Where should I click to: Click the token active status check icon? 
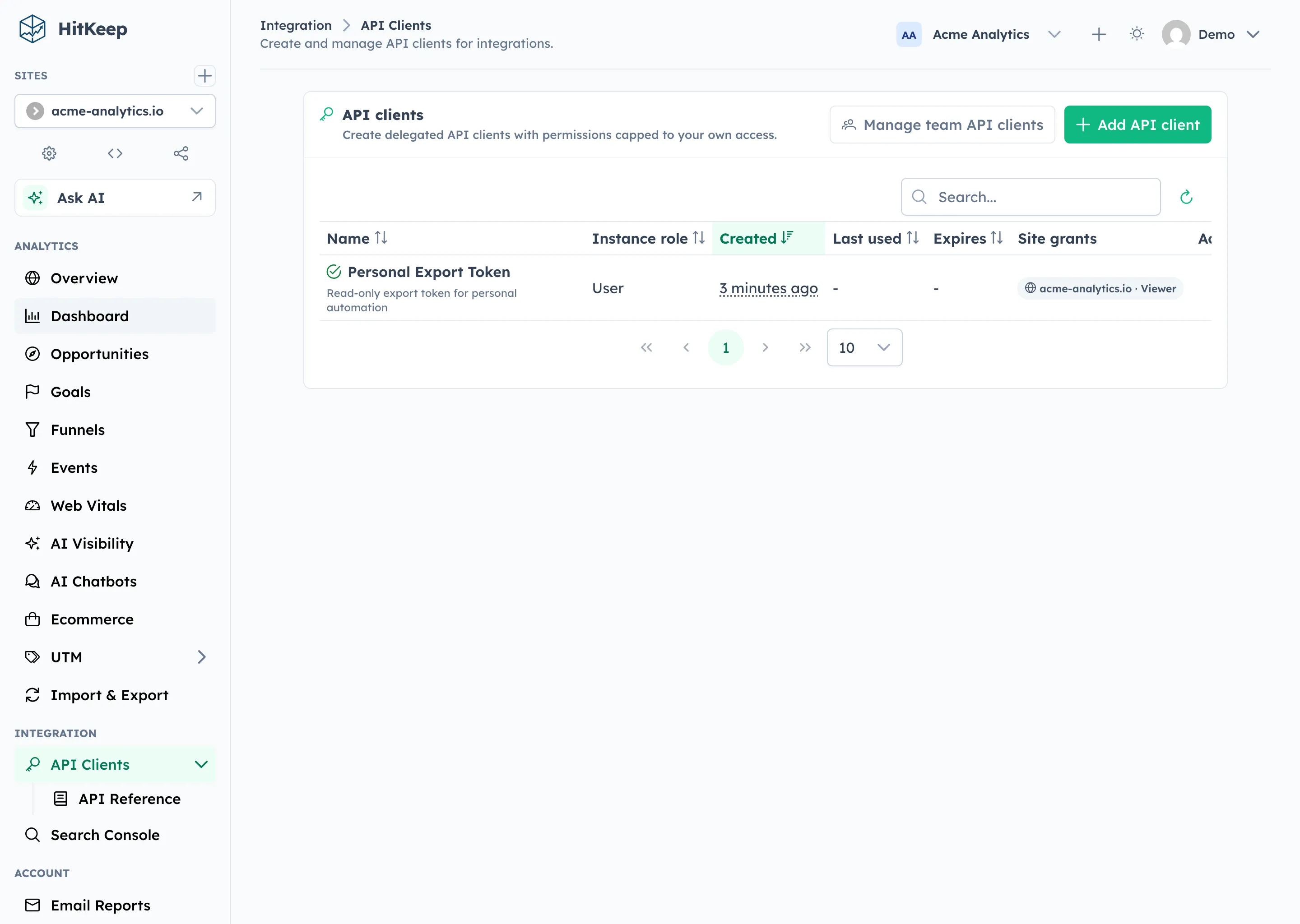[x=334, y=272]
